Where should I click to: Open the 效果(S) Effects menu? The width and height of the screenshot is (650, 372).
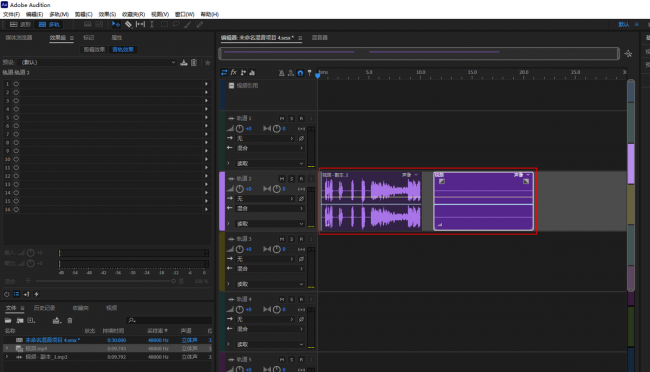pos(107,14)
